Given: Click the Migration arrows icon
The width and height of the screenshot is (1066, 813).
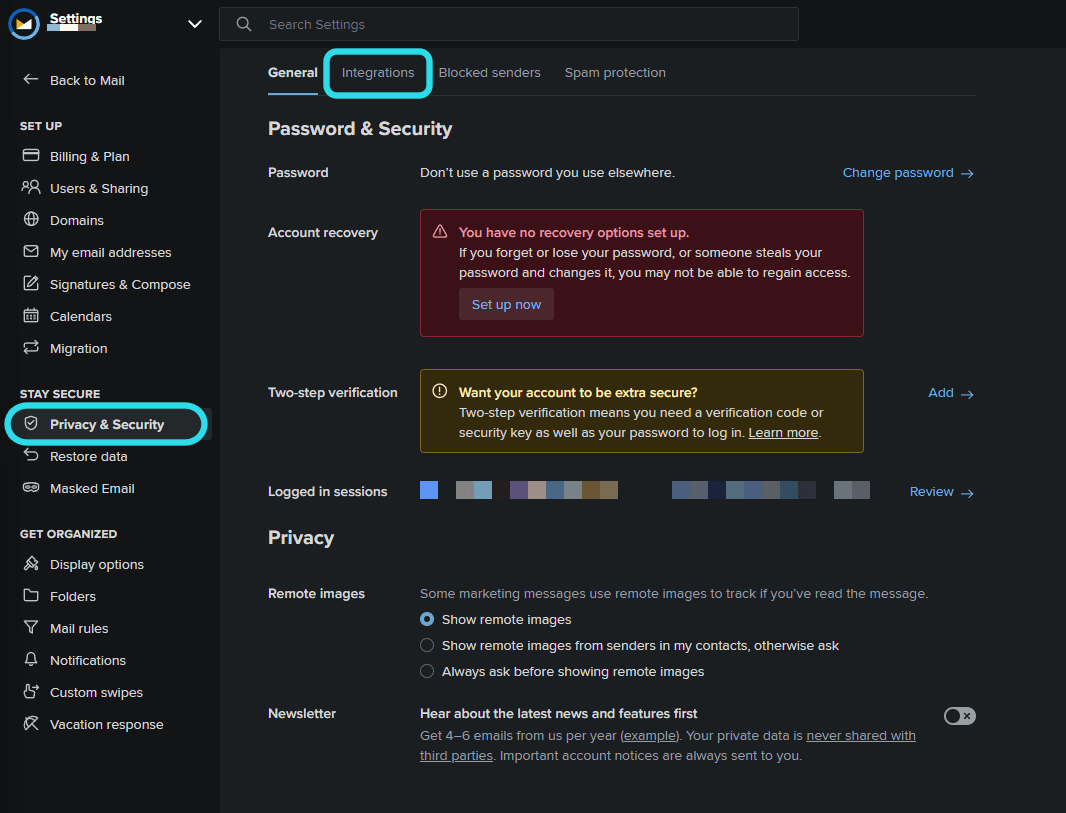Looking at the screenshot, I should coord(31,348).
